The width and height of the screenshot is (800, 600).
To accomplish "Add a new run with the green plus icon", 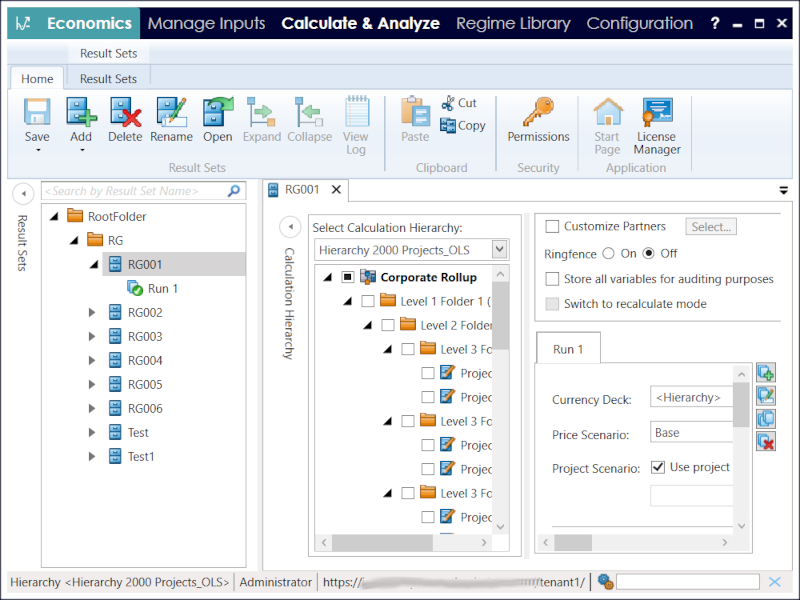I will [765, 371].
